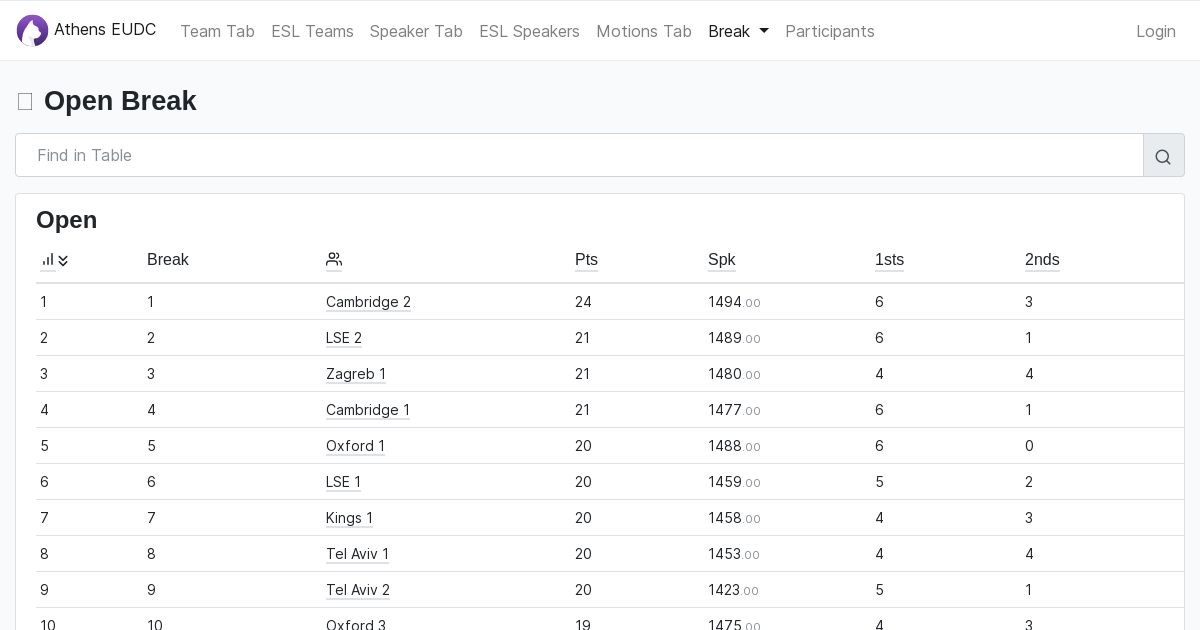1200x630 pixels.
Task: Click the icon beside Open Break title
Action: coord(25,101)
